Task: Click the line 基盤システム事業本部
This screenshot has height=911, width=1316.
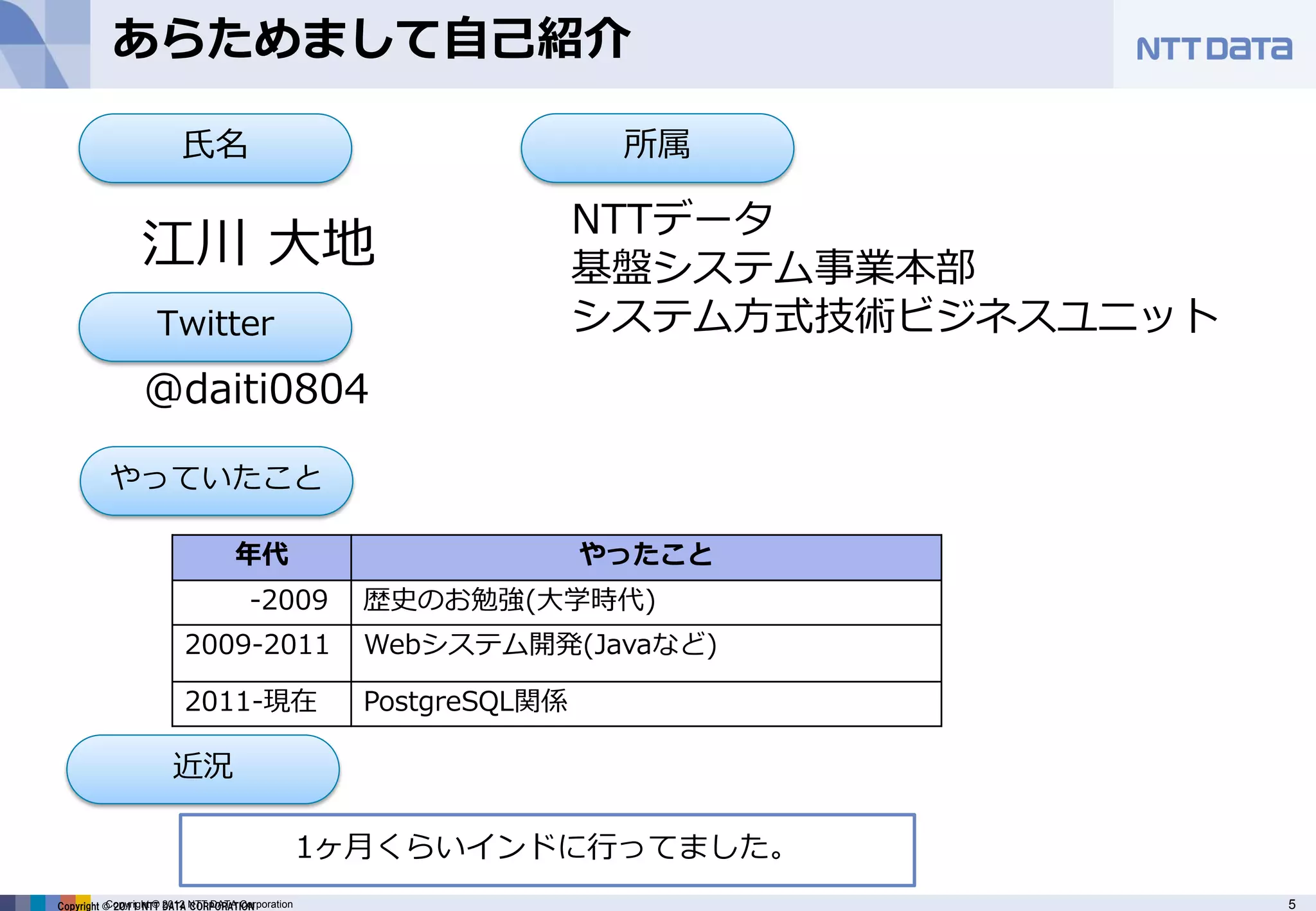Action: (x=773, y=267)
